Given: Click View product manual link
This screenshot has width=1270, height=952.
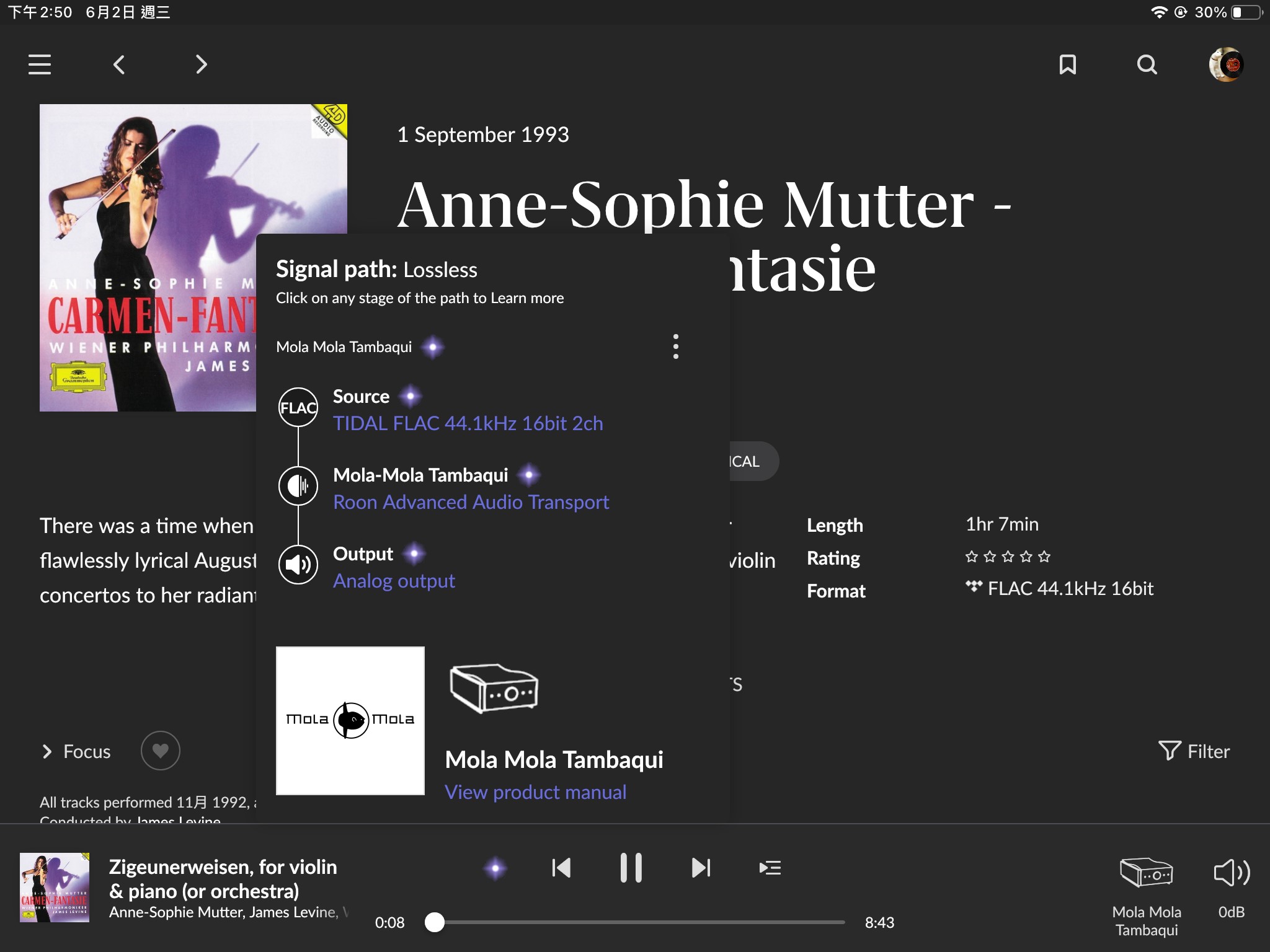Looking at the screenshot, I should (536, 792).
